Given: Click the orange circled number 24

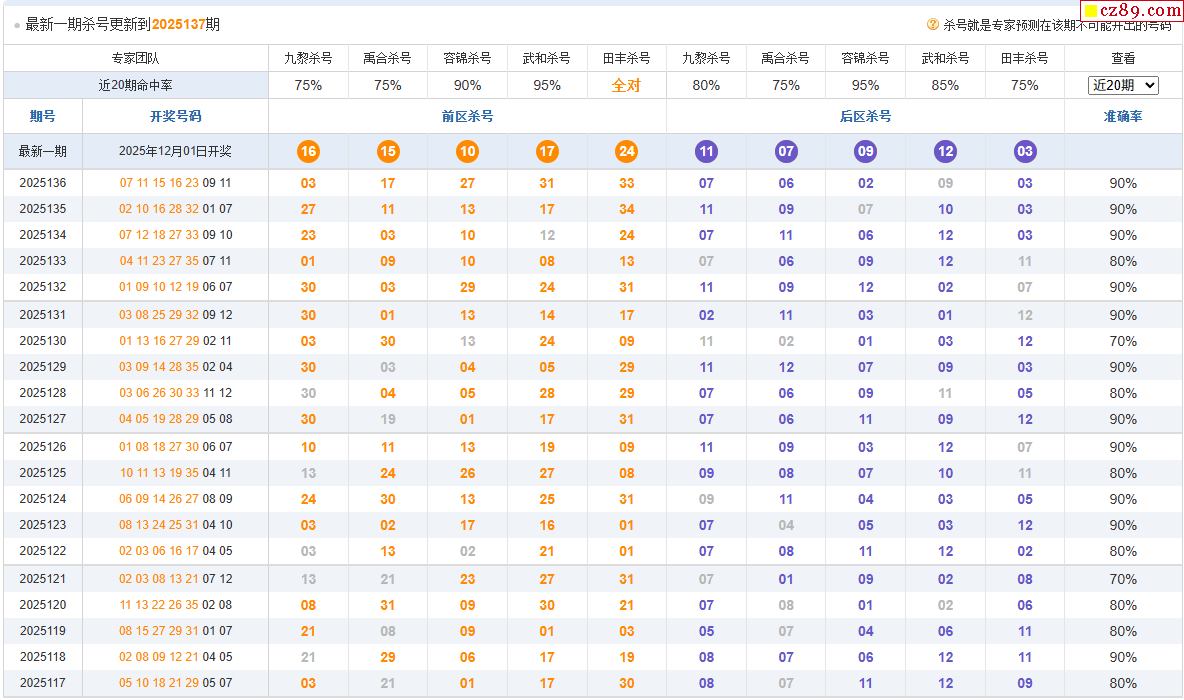Looking at the screenshot, I should (627, 152).
